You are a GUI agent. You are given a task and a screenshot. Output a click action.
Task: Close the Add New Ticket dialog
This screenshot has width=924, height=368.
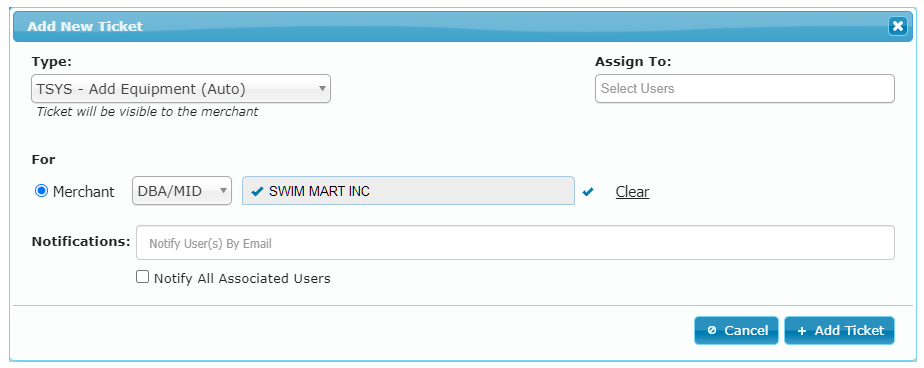point(897,27)
